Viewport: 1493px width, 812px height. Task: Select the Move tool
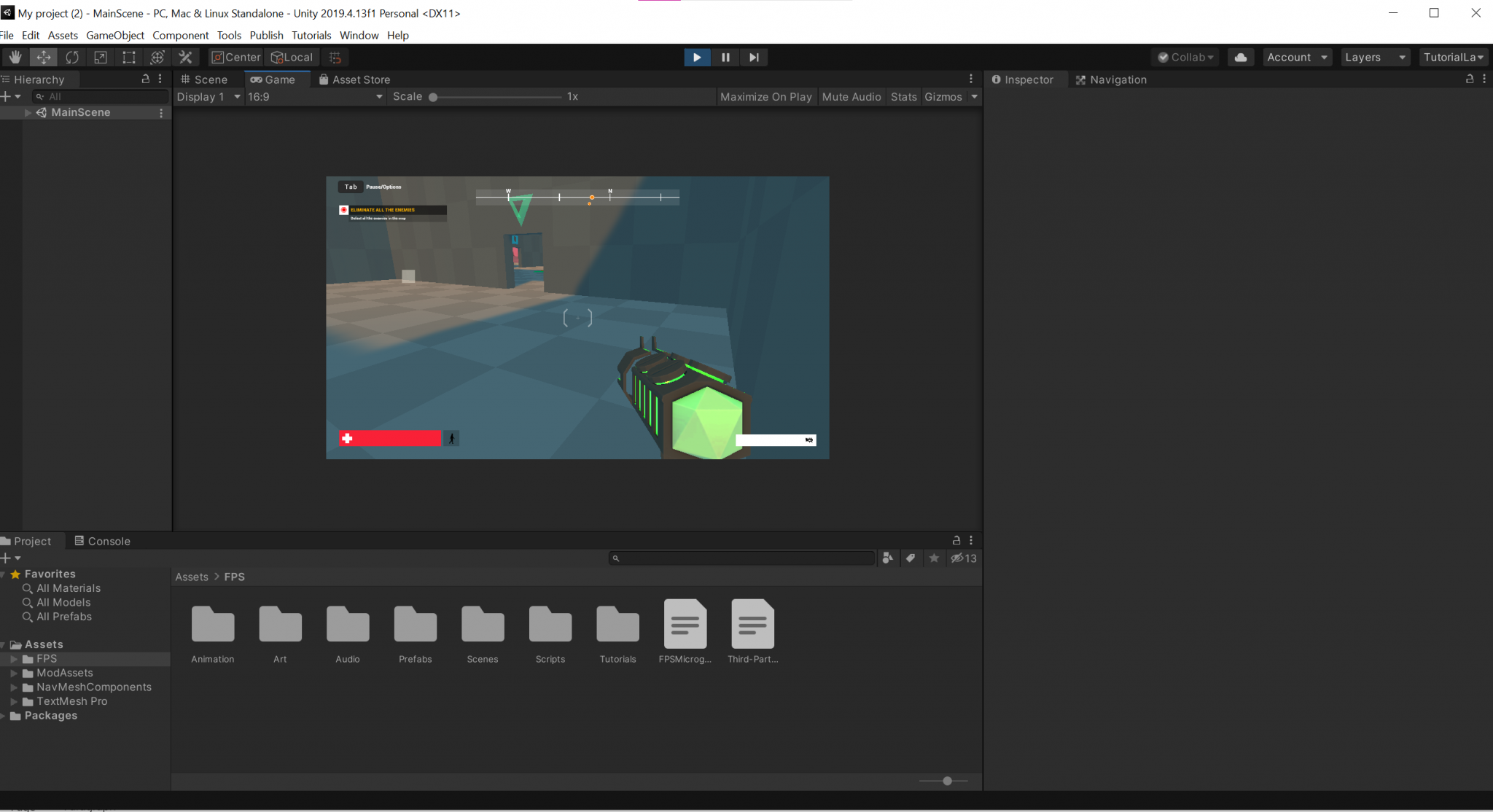click(x=43, y=57)
